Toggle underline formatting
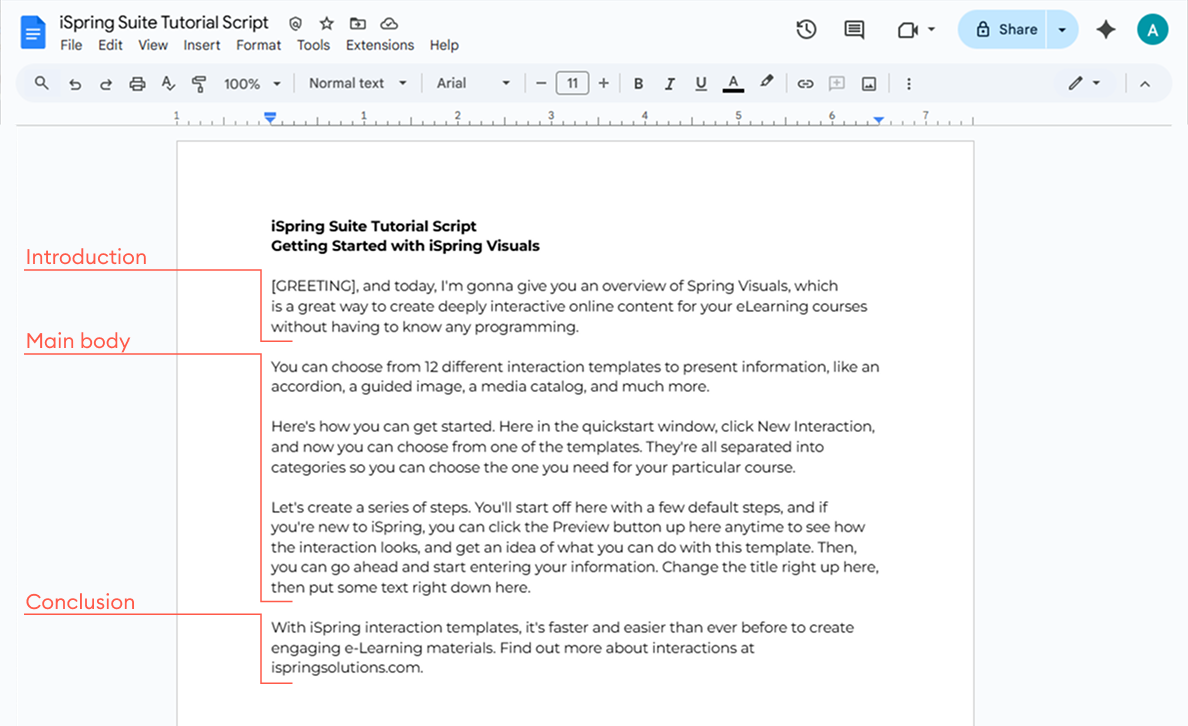This screenshot has width=1188, height=726. [701, 83]
